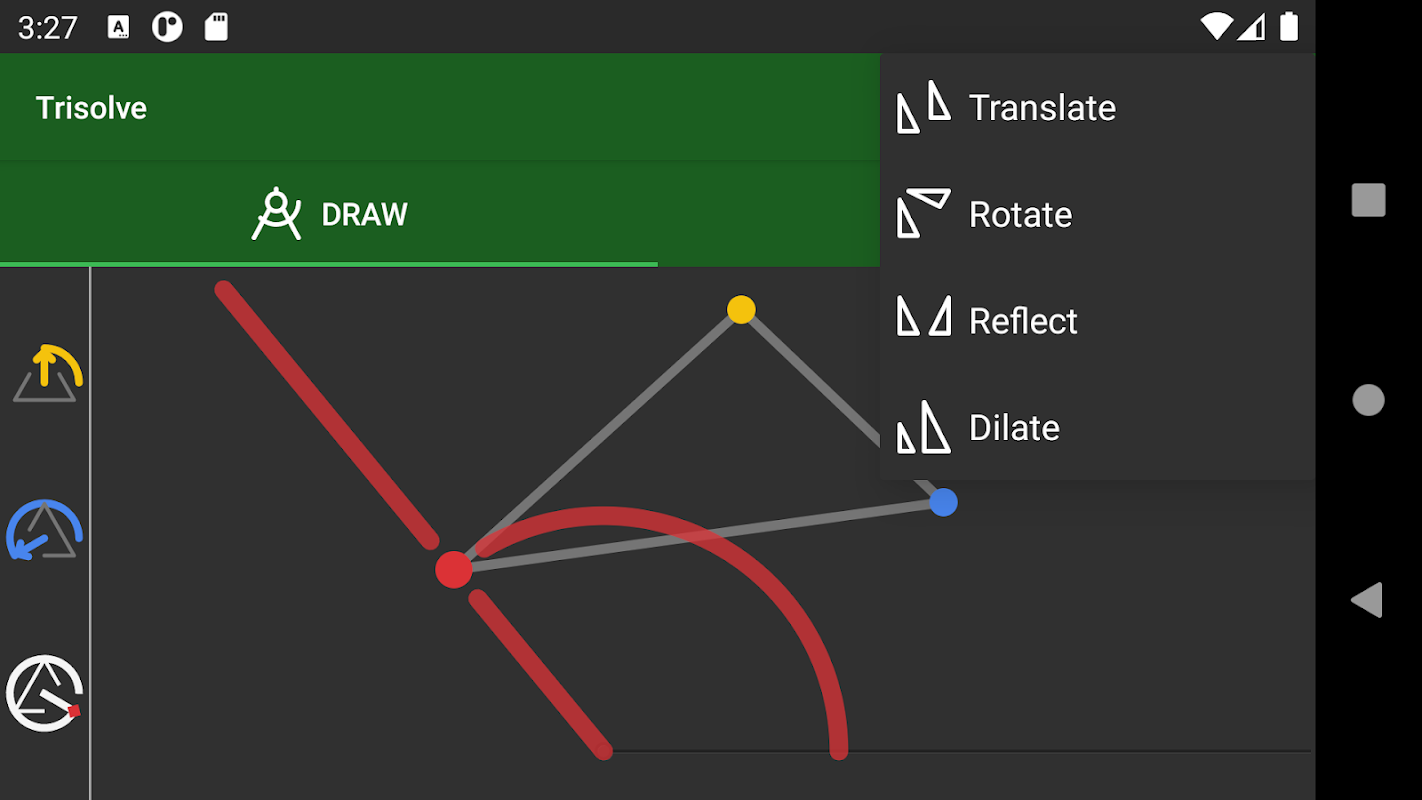Select the Translate menu option
This screenshot has width=1422, height=800.
[1041, 108]
